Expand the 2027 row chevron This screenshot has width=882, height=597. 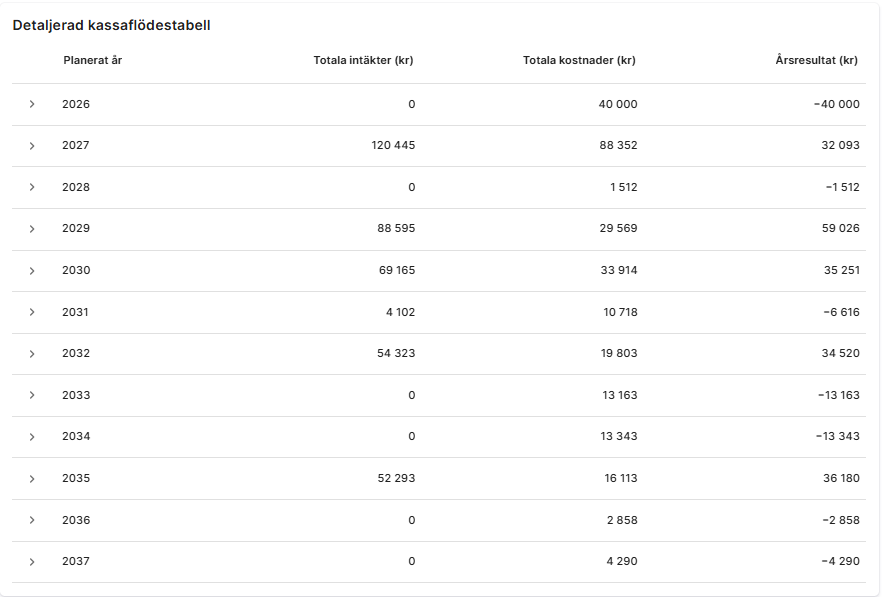(x=32, y=146)
